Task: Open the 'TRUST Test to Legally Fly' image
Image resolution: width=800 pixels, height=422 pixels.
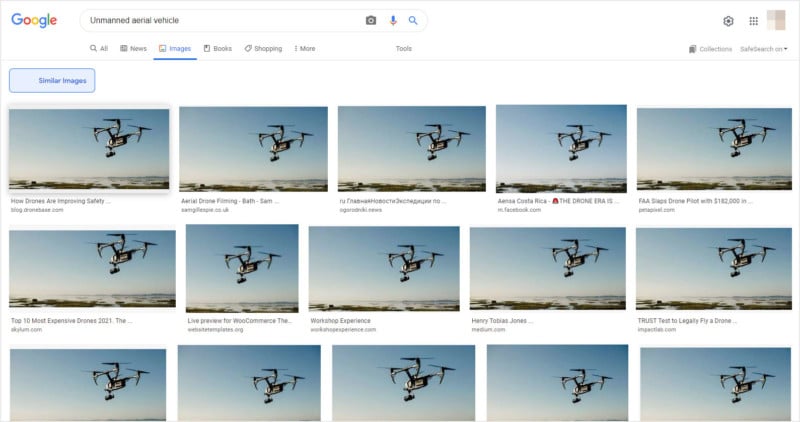Action: tap(714, 268)
